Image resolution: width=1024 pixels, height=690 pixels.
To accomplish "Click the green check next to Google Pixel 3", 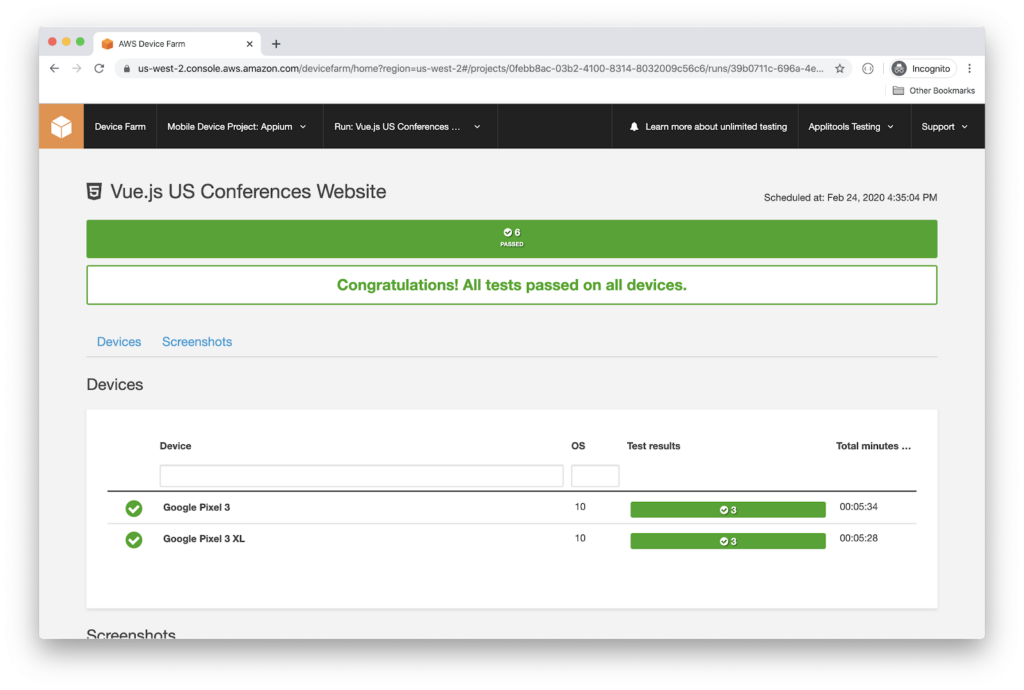I will pos(133,509).
